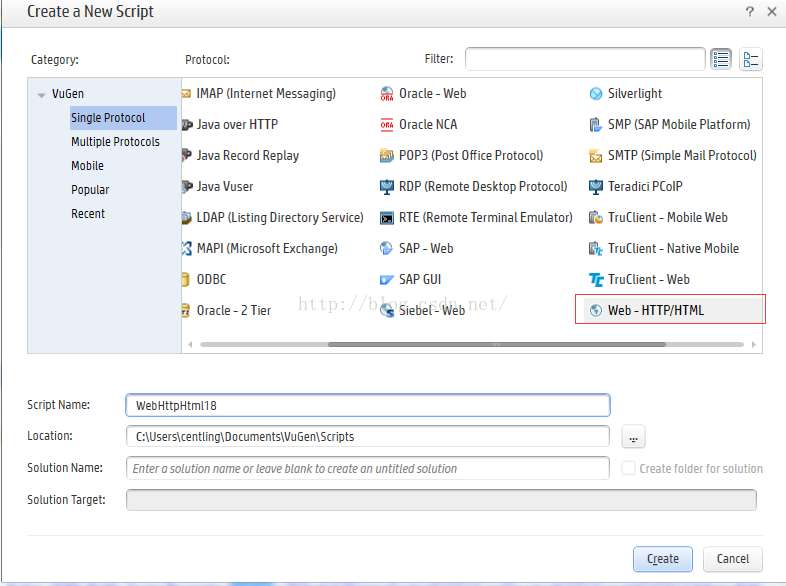Choose the RDP (Remote Desktop Protocol) icon
The image size is (786, 586).
(x=386, y=187)
